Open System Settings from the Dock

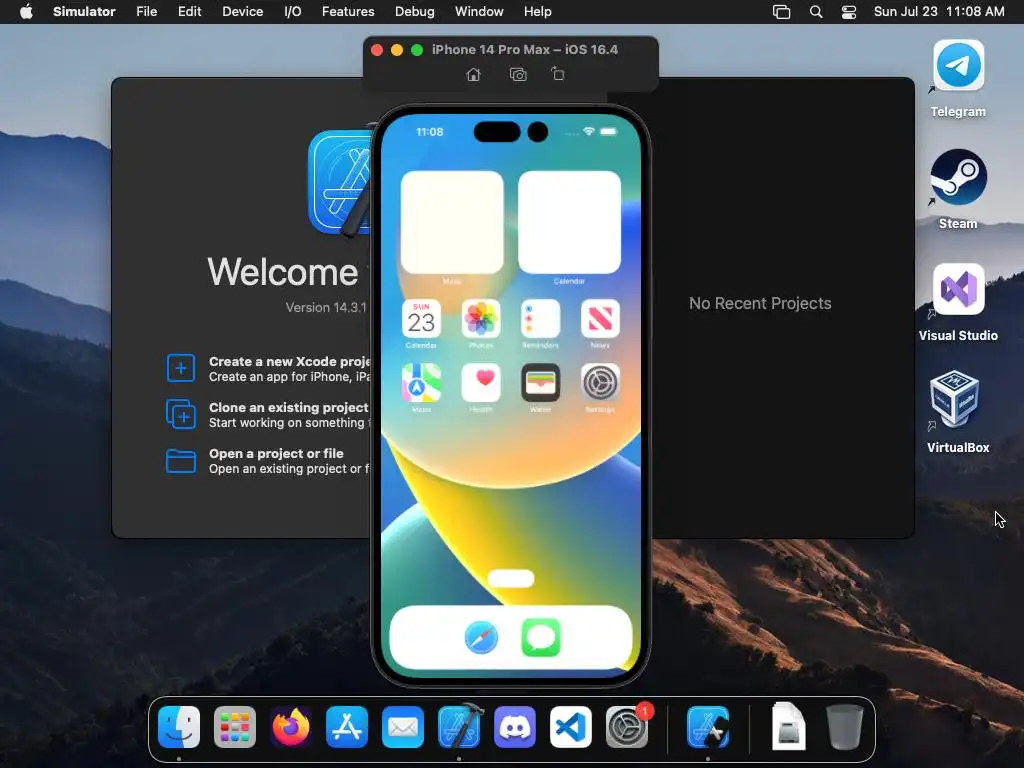[x=627, y=727]
